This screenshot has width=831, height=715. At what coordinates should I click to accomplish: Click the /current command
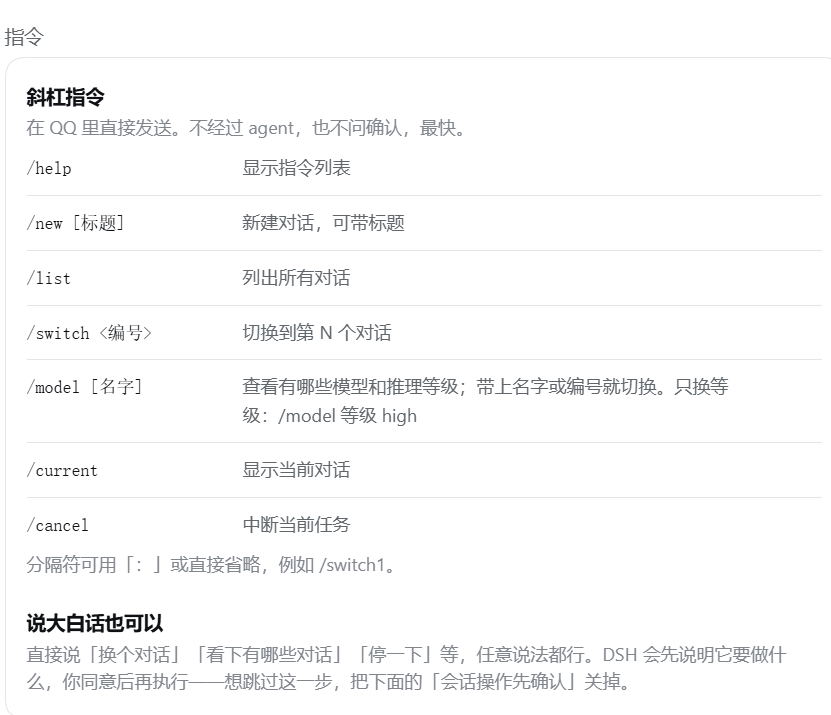(63, 471)
